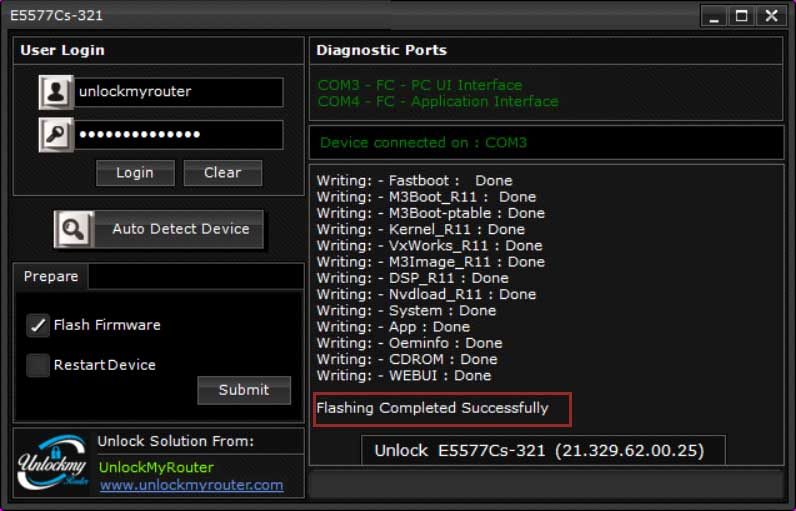Click the Login button

(135, 173)
